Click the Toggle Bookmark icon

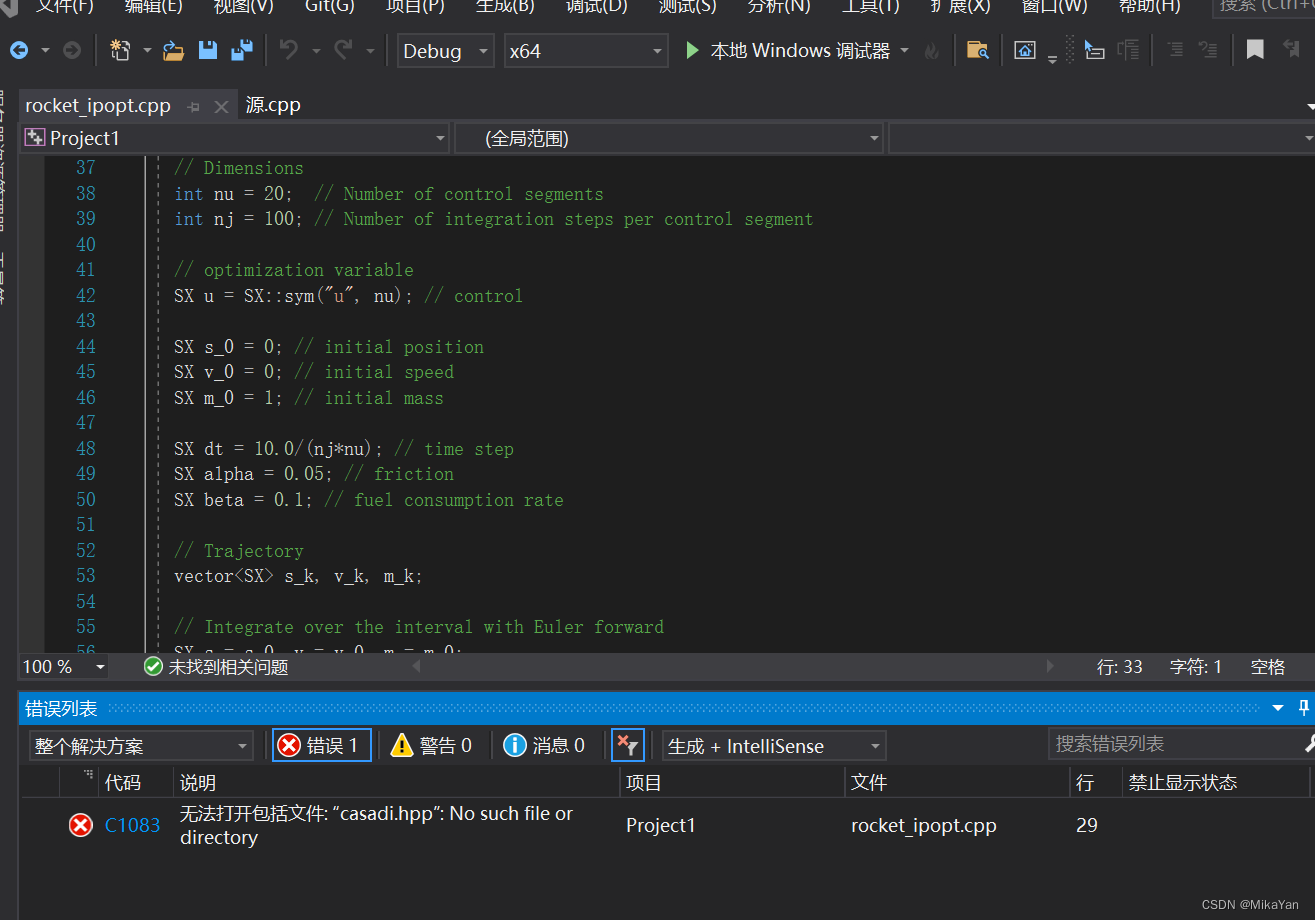(x=1255, y=49)
